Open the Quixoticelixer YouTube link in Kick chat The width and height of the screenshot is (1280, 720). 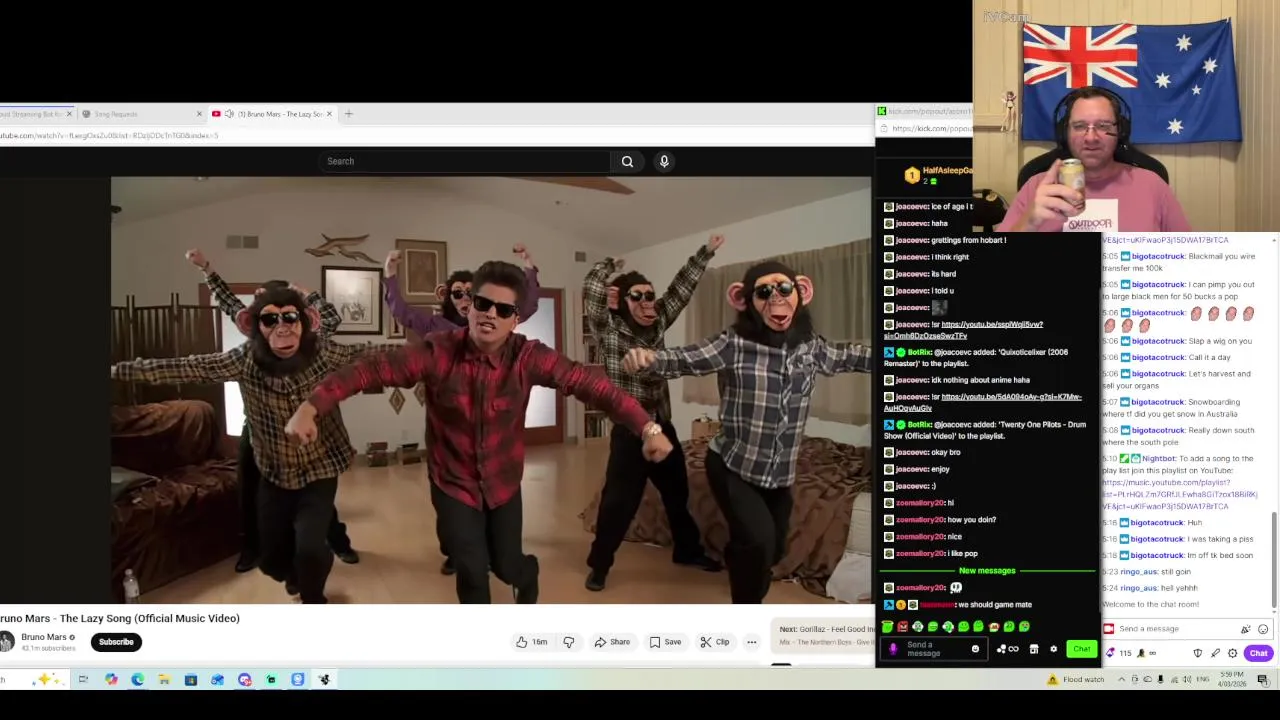pos(963,330)
